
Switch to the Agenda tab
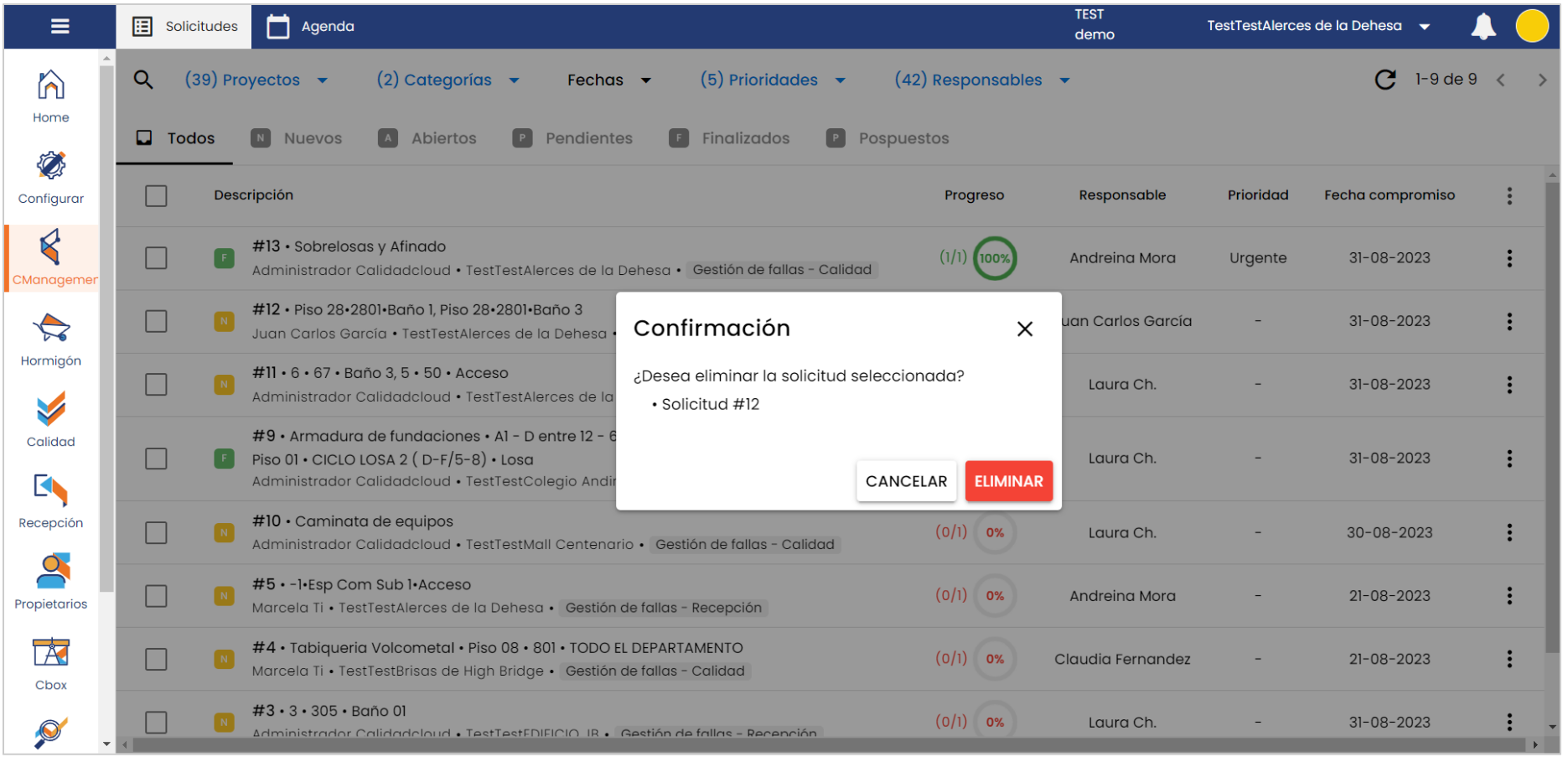(x=311, y=27)
